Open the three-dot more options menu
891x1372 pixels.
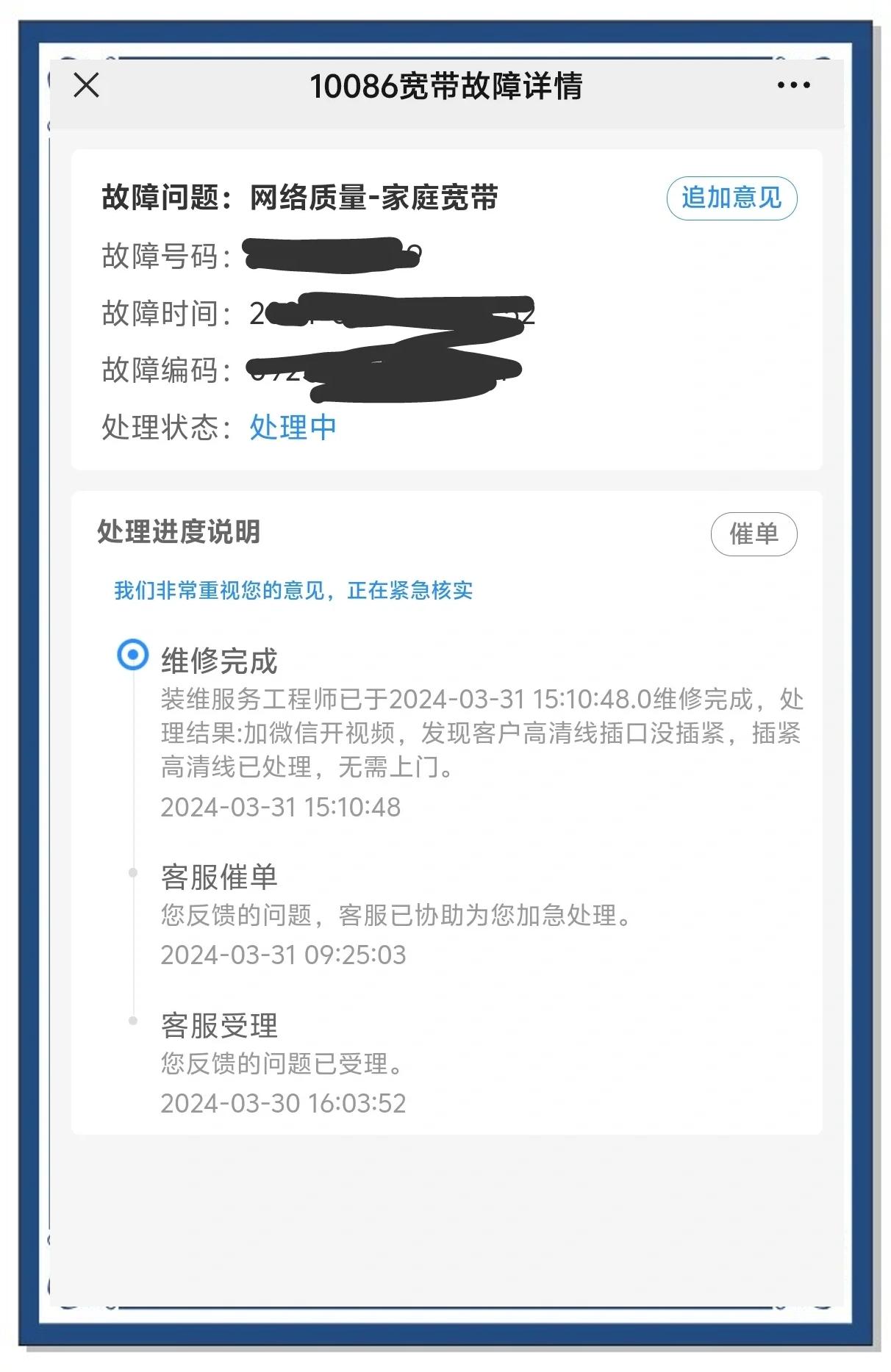pyautogui.click(x=793, y=85)
